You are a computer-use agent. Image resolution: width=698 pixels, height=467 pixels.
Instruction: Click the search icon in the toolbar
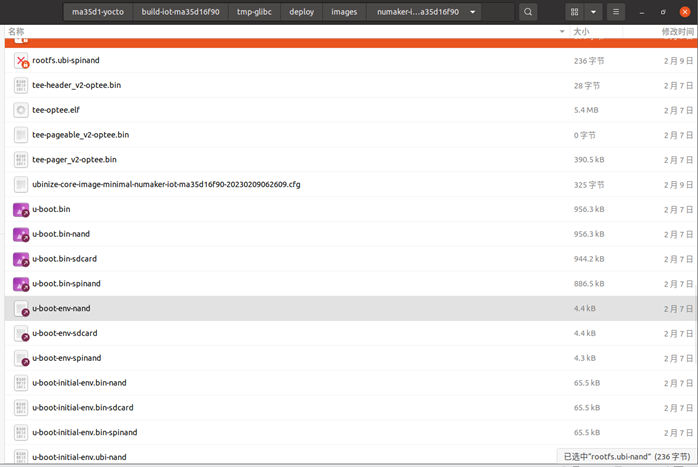(528, 12)
